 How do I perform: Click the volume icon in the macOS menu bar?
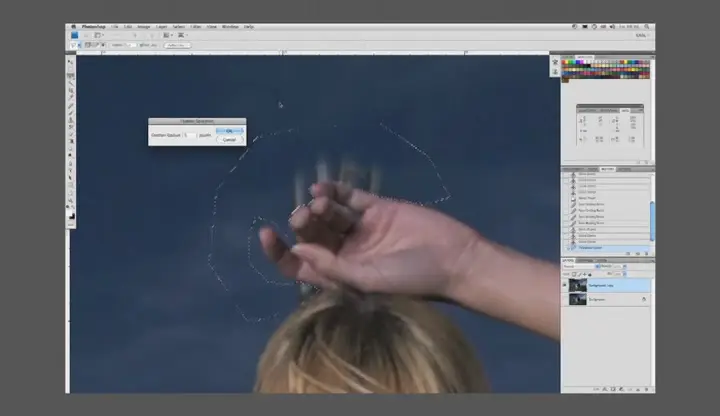pyautogui.click(x=612, y=27)
